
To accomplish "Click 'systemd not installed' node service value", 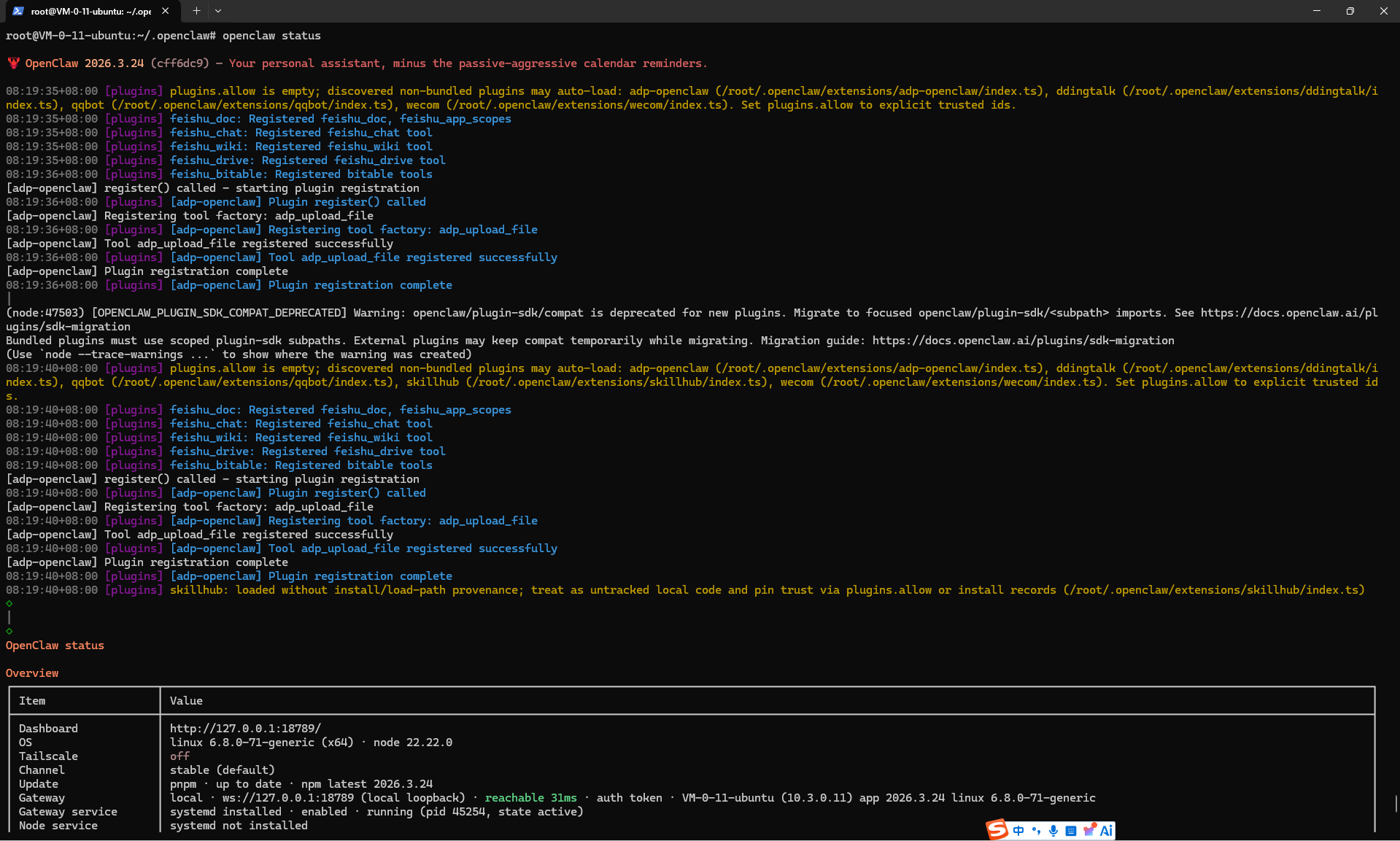I will (239, 826).
